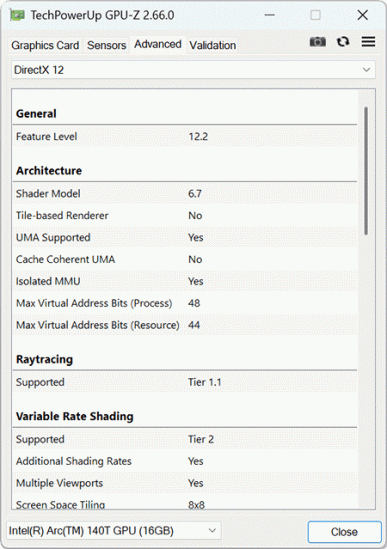Image resolution: width=387 pixels, height=549 pixels.
Task: Click the GPU-Z app icon in title bar
Action: [17, 15]
